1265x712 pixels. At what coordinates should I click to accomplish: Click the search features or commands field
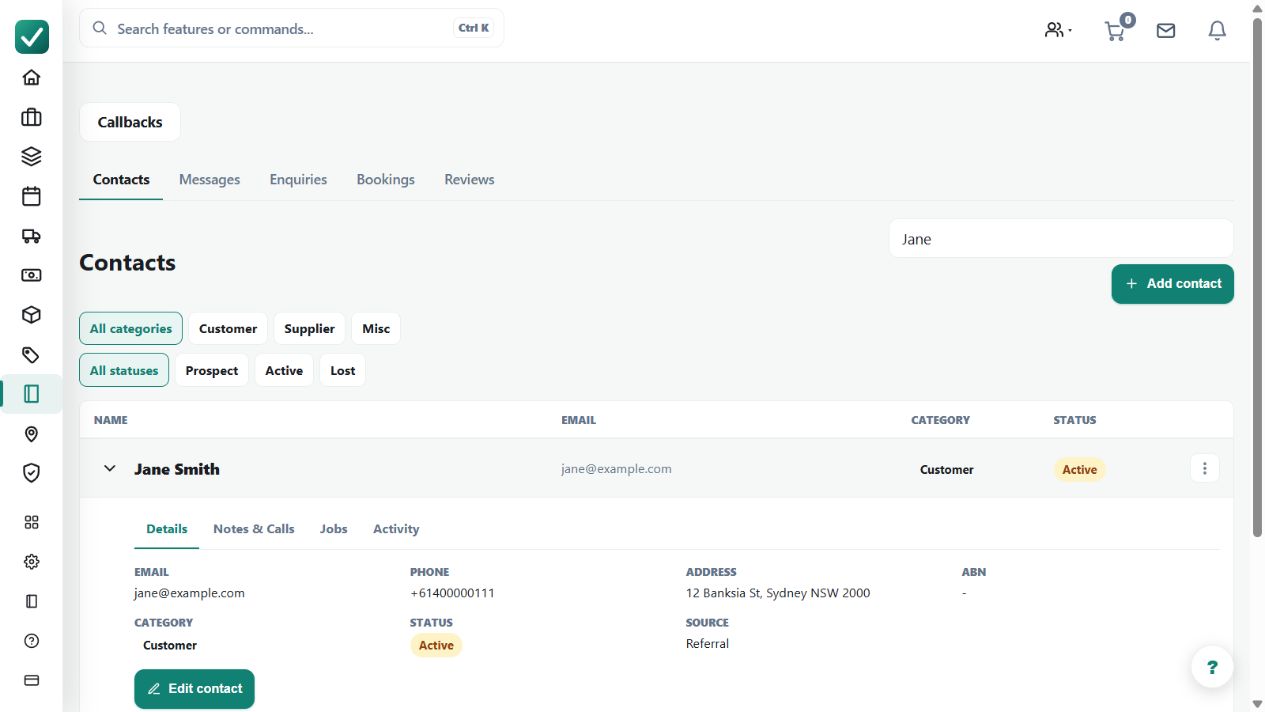tap(292, 28)
